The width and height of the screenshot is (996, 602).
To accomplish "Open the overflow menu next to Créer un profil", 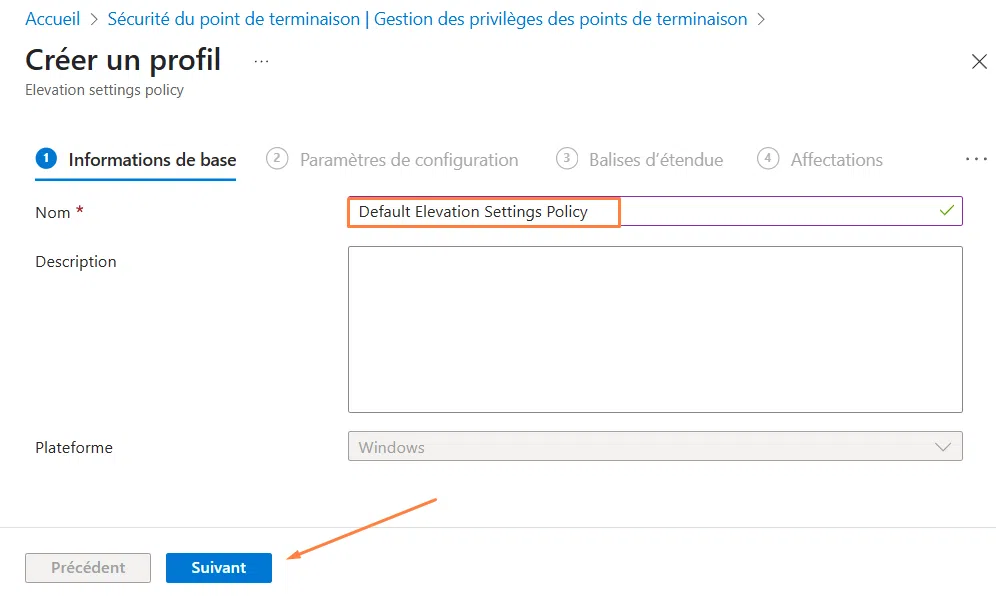I will (261, 60).
